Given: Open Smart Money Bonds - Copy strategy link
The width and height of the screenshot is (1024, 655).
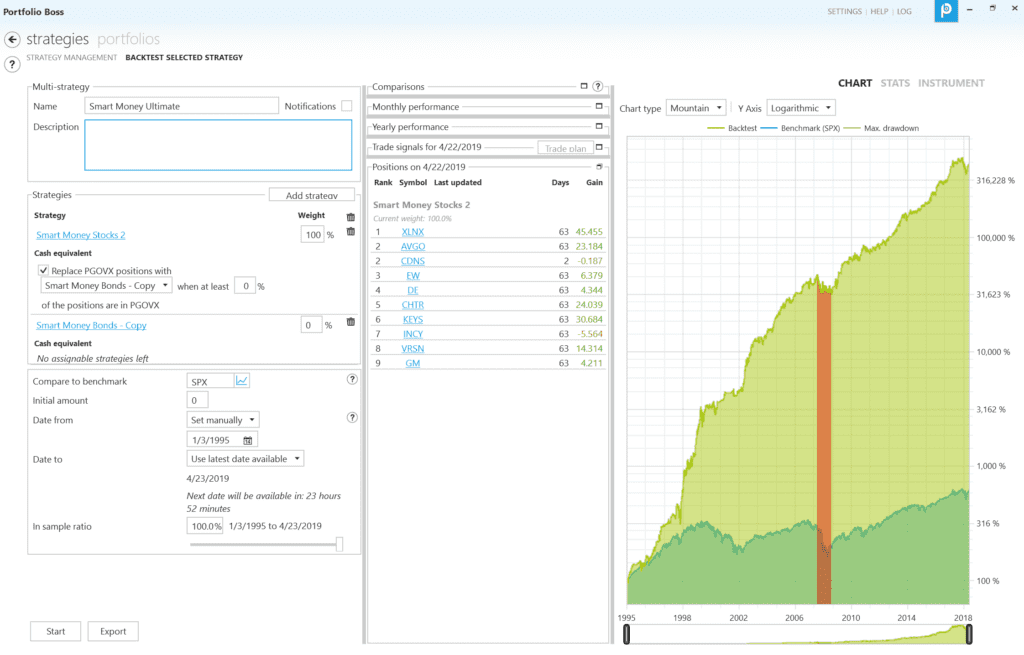Looking at the screenshot, I should (91, 325).
